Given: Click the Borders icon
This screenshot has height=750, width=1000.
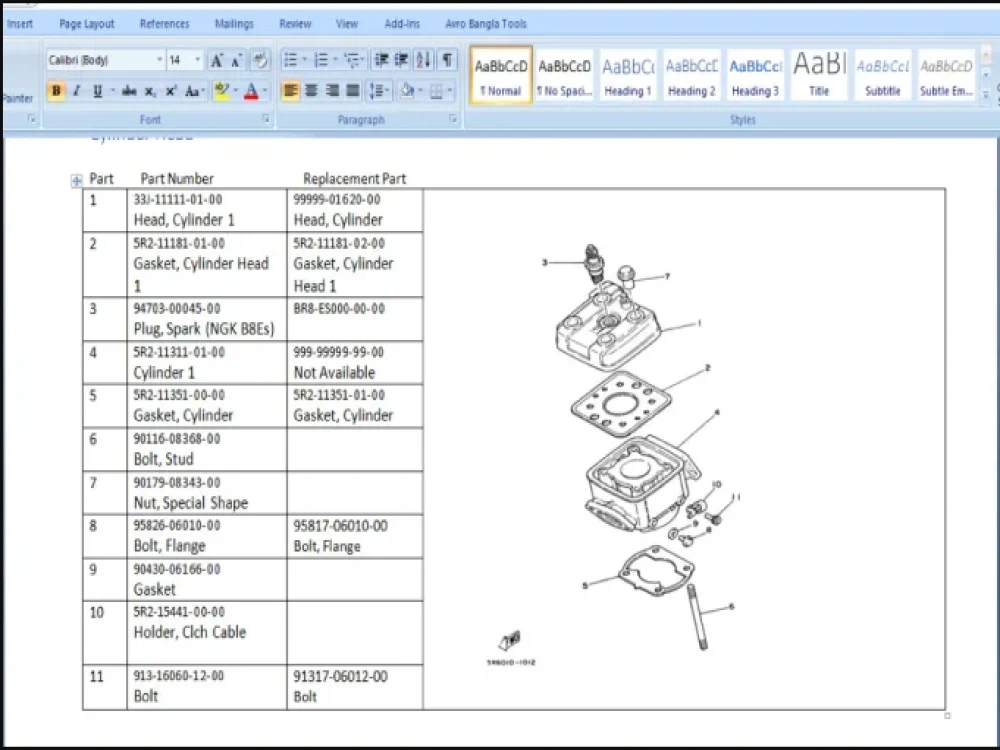Looking at the screenshot, I should [436, 91].
